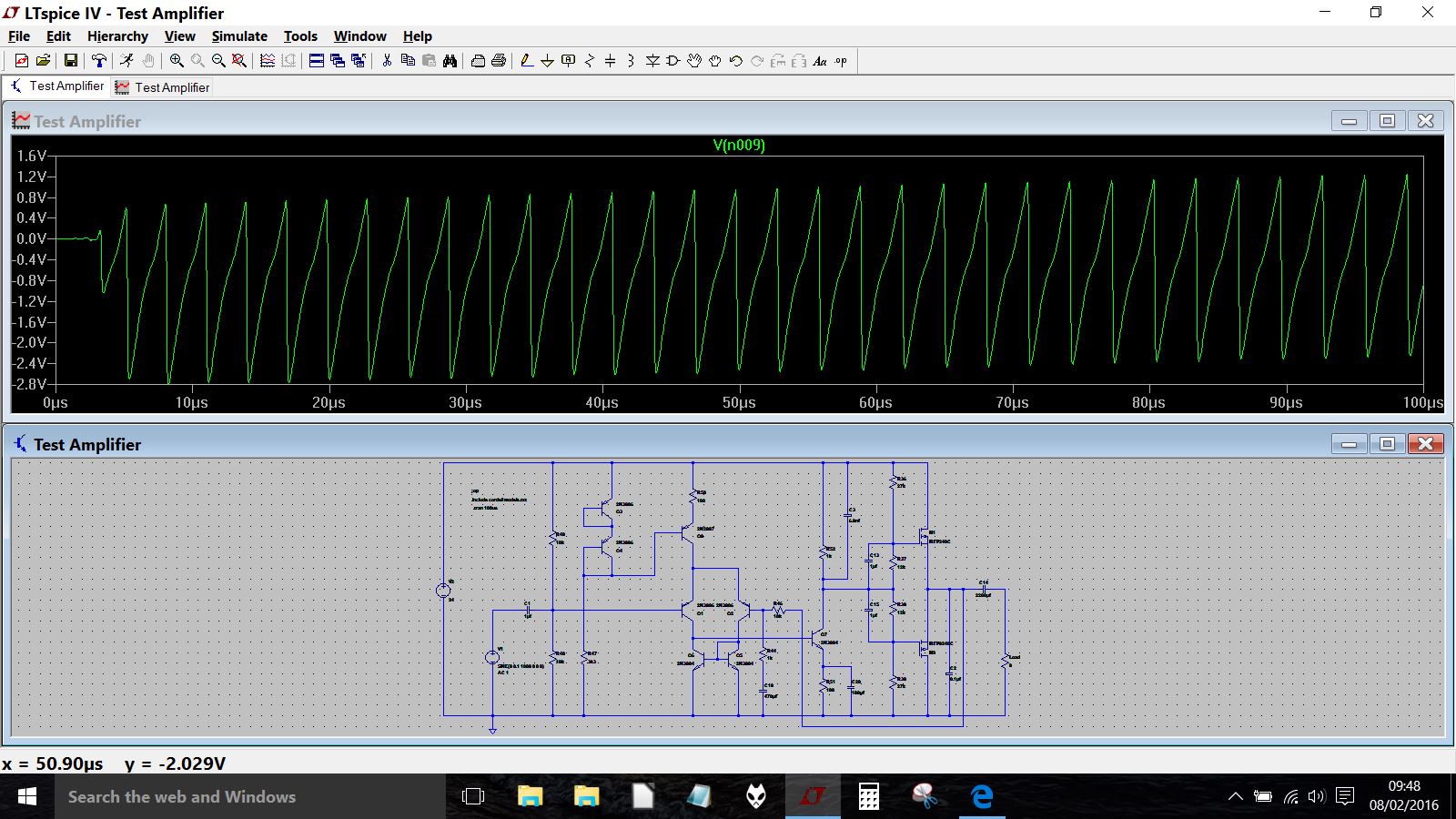1456x819 pixels.
Task: Open the Control Panel hammer icon
Action: tap(99, 61)
